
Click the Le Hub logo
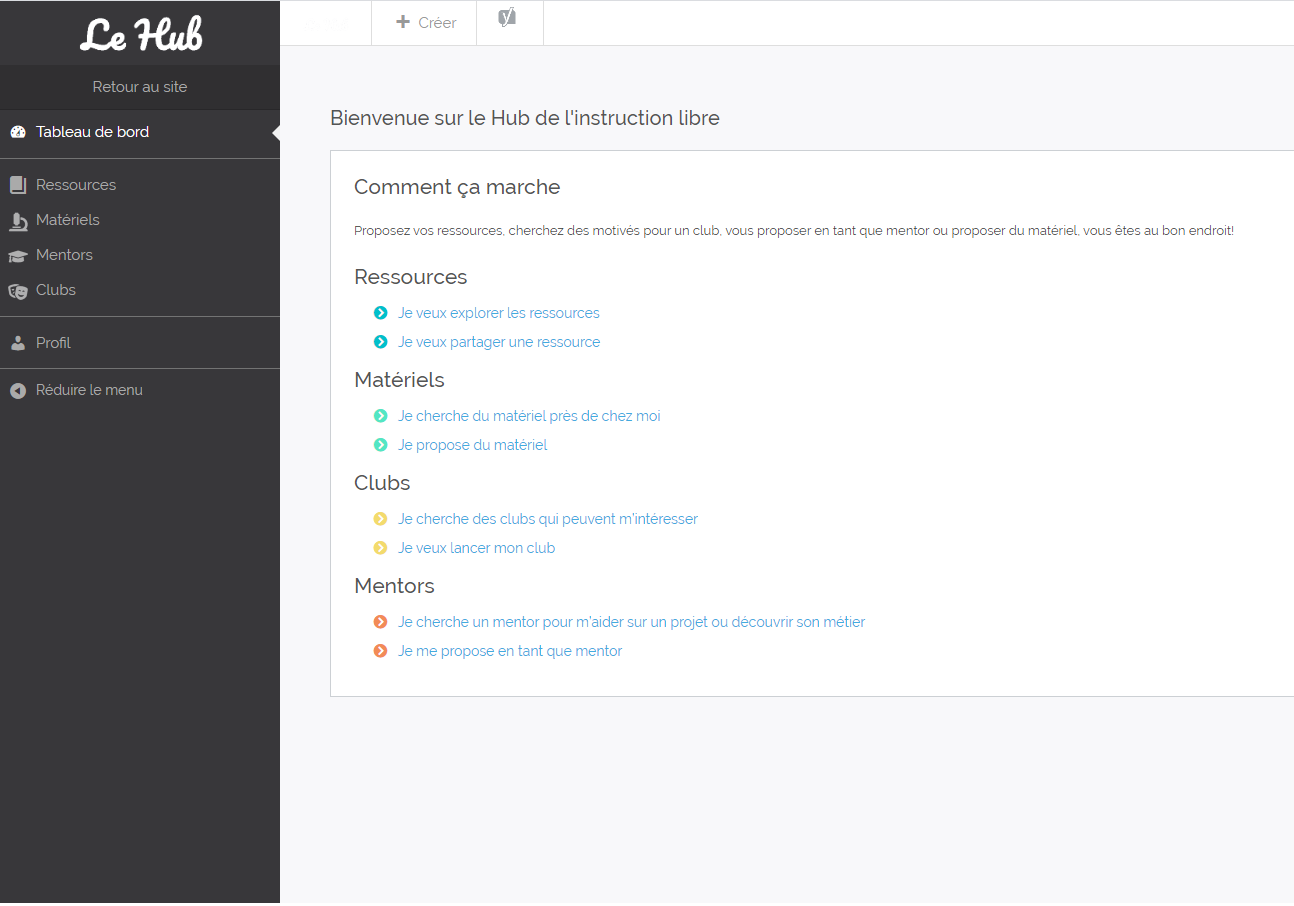140,34
